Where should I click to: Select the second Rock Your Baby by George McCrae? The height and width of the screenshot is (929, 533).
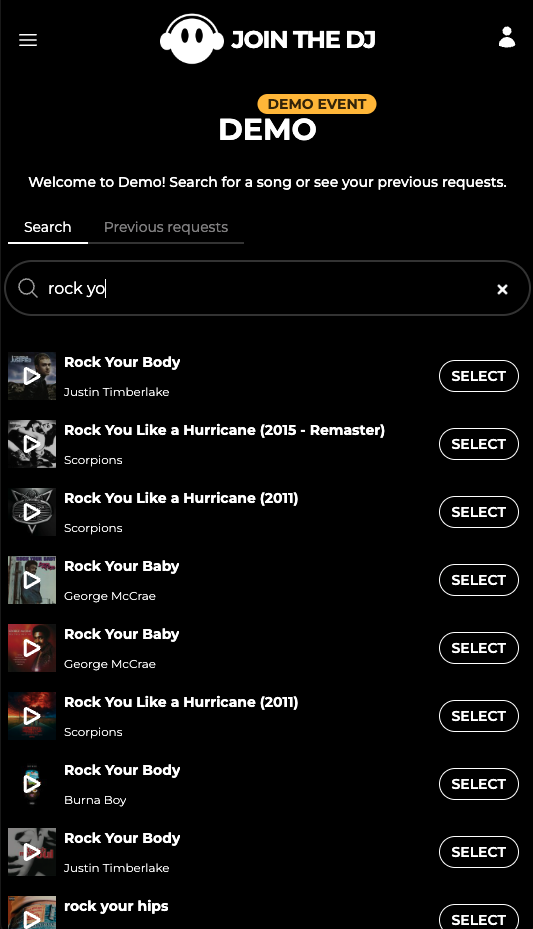(479, 648)
